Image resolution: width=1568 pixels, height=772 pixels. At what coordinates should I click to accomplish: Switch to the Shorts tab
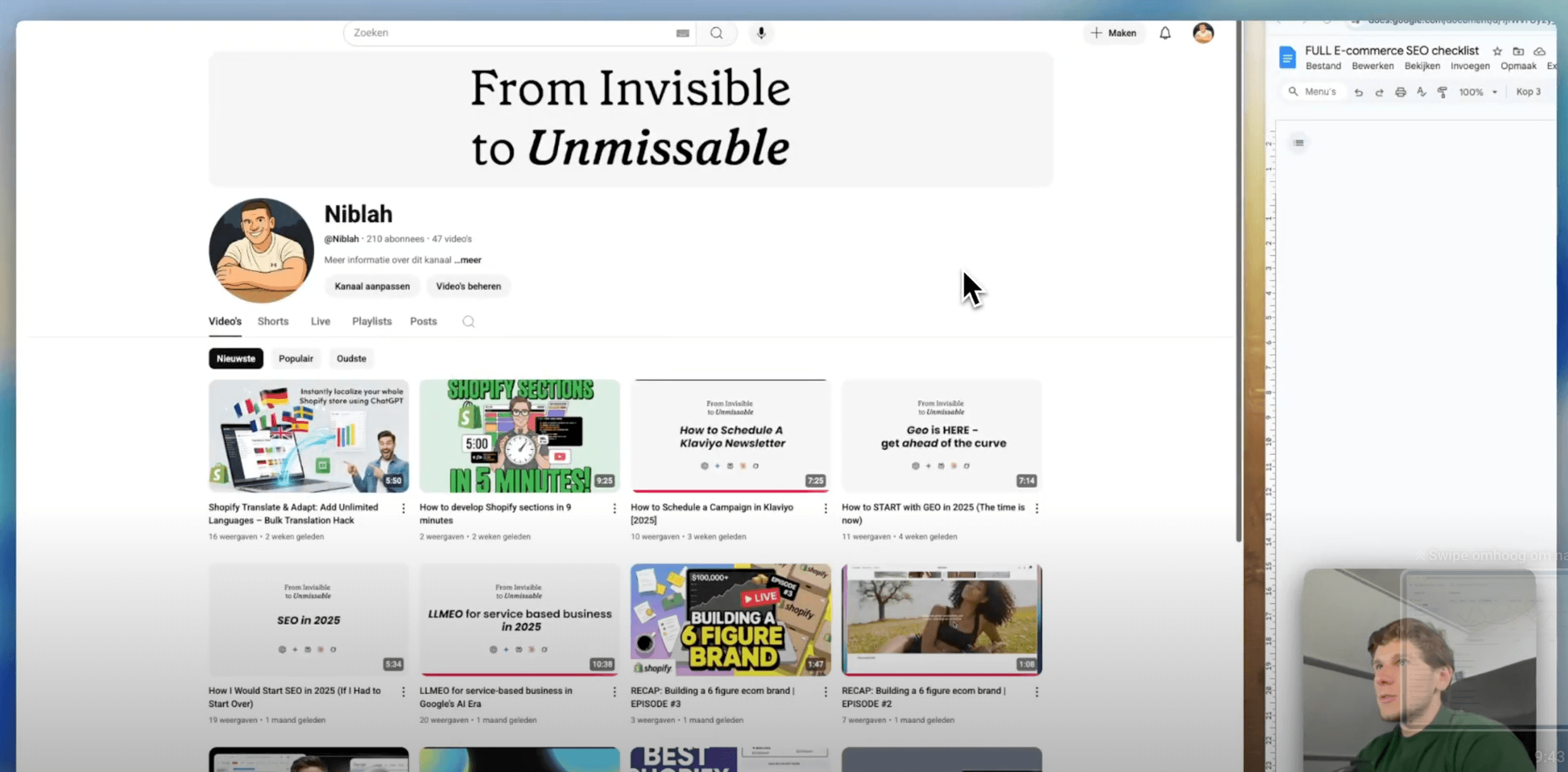coord(273,322)
